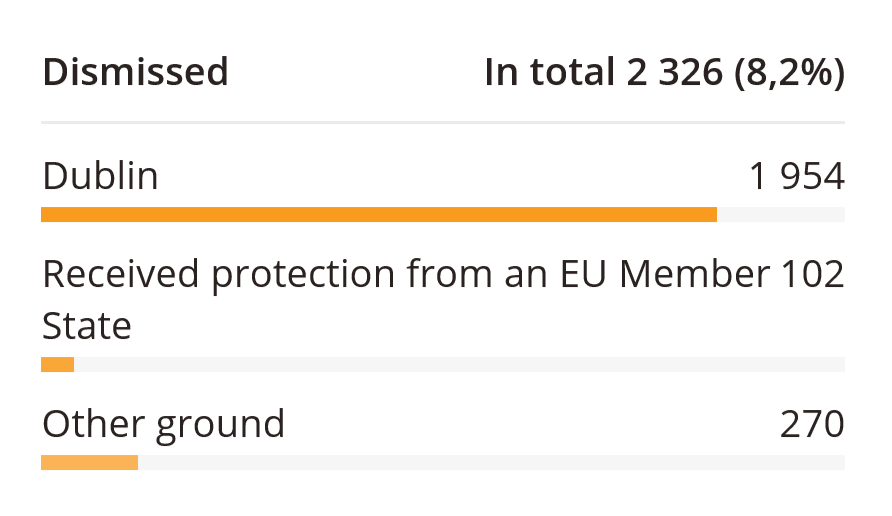
Task: Click the gray unfilled end of Dublin bar
Action: (x=780, y=214)
